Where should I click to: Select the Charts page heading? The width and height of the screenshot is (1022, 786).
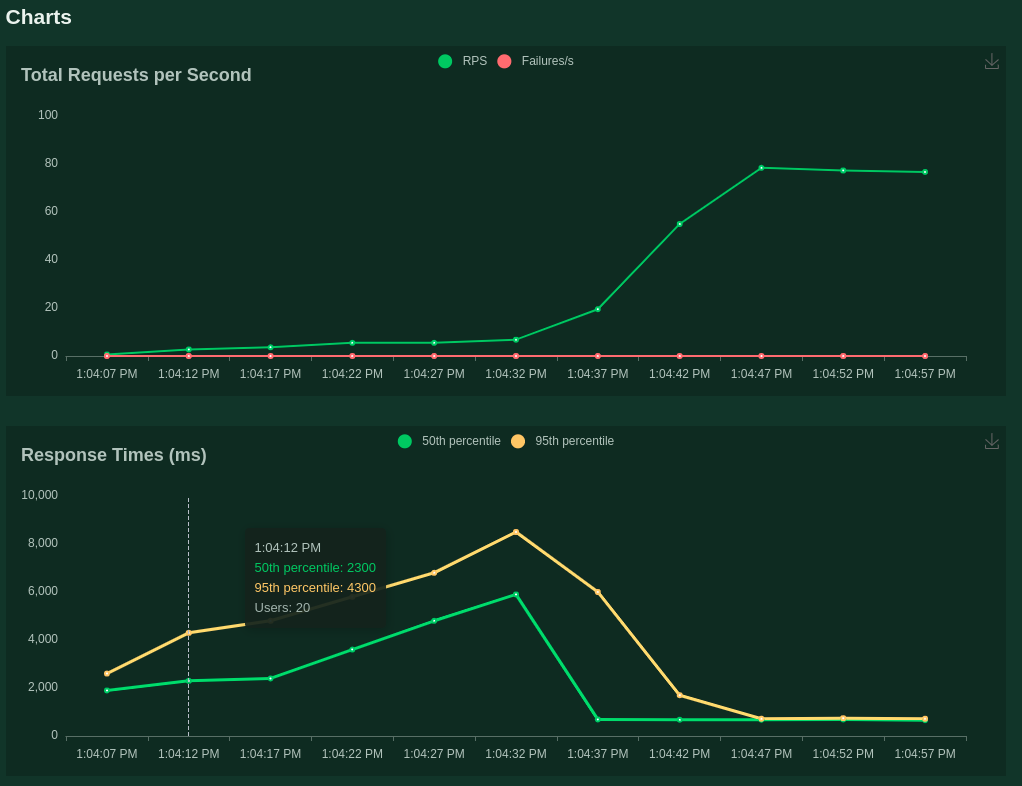(x=39, y=17)
